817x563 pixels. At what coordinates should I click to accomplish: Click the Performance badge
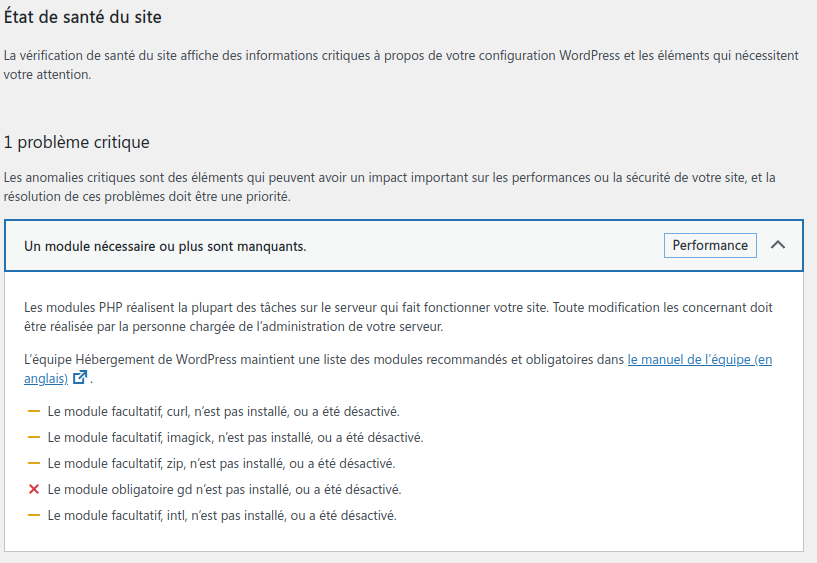click(710, 245)
